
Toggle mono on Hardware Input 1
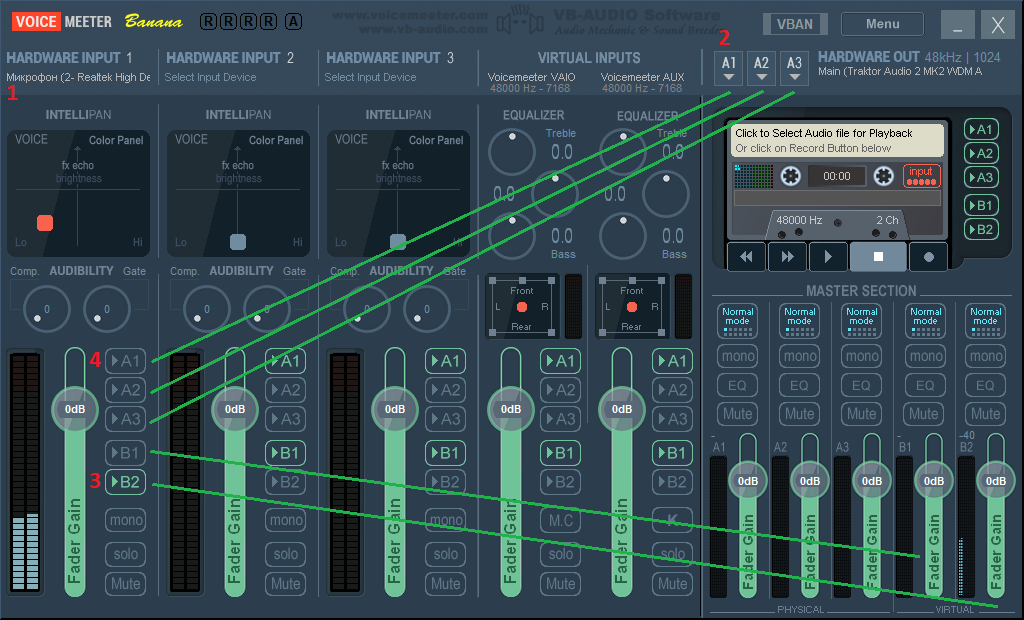(125, 520)
